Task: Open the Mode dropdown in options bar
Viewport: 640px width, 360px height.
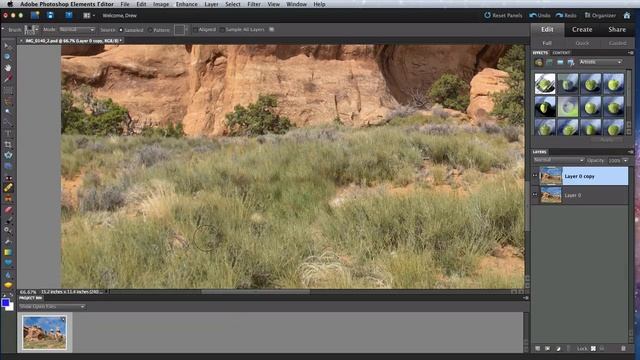Action: pos(77,30)
